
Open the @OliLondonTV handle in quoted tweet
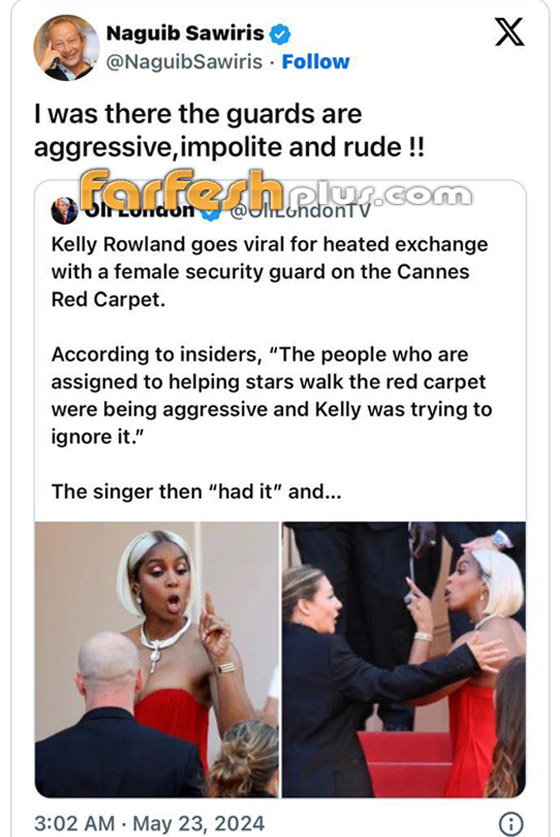[x=300, y=211]
